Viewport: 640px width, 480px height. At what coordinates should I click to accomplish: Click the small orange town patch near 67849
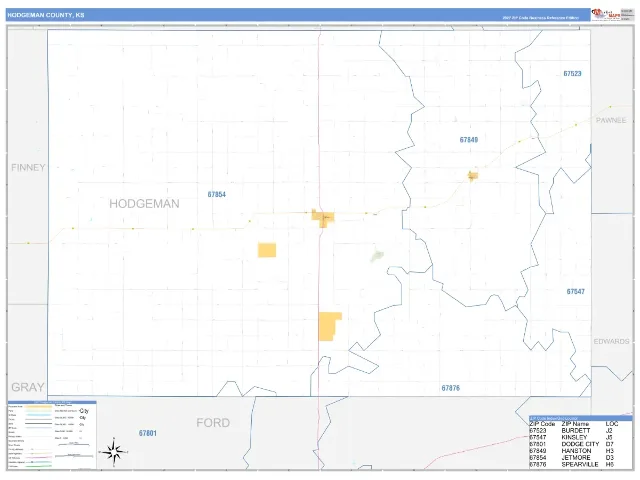(x=473, y=176)
